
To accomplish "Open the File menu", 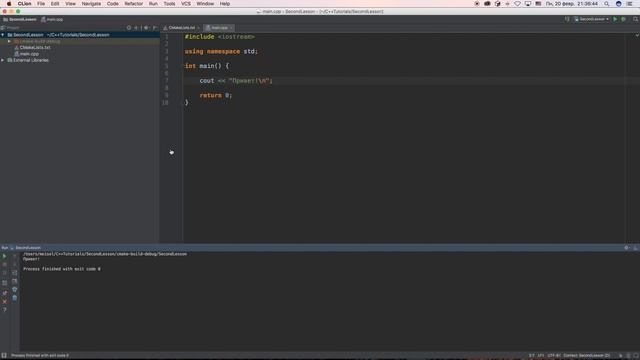I will point(41,4).
